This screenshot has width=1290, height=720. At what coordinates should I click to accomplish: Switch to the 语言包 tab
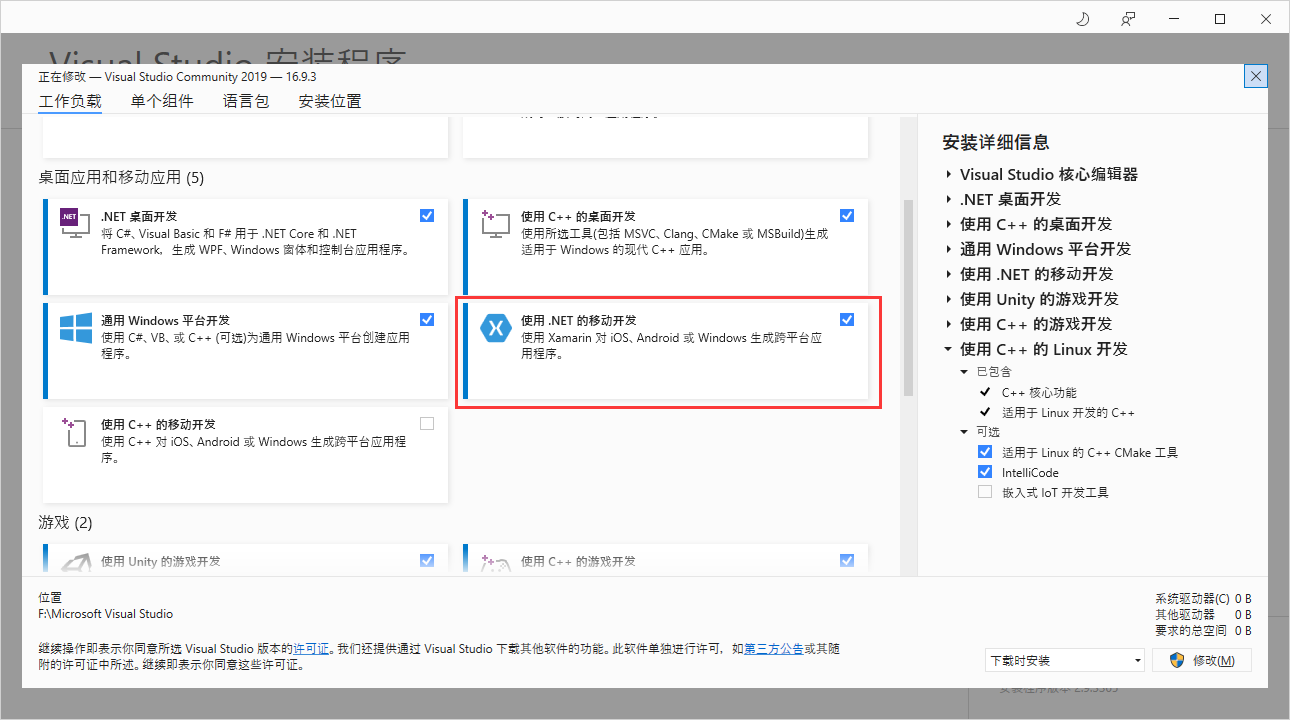246,101
